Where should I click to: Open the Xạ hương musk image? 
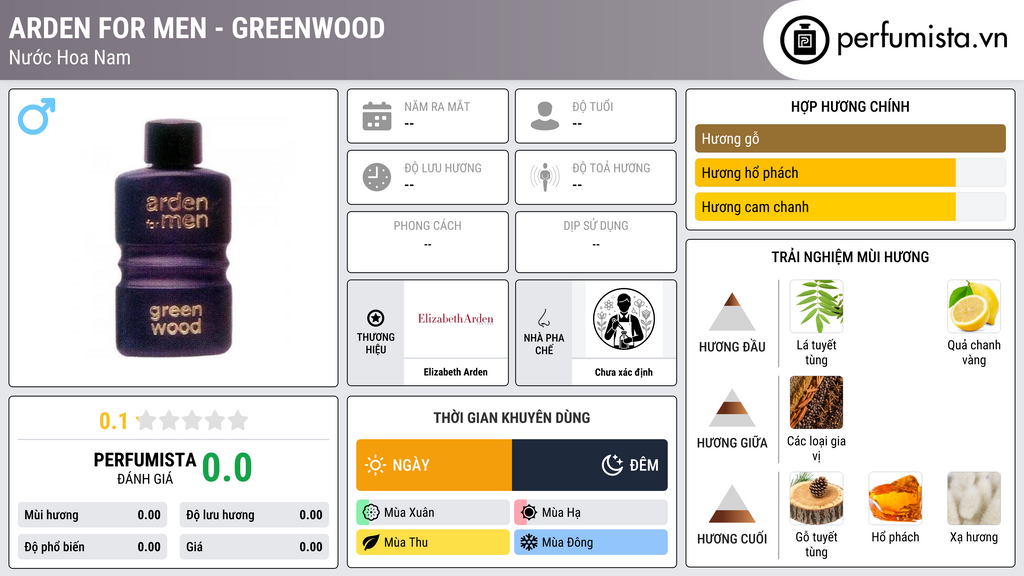pyautogui.click(x=974, y=498)
